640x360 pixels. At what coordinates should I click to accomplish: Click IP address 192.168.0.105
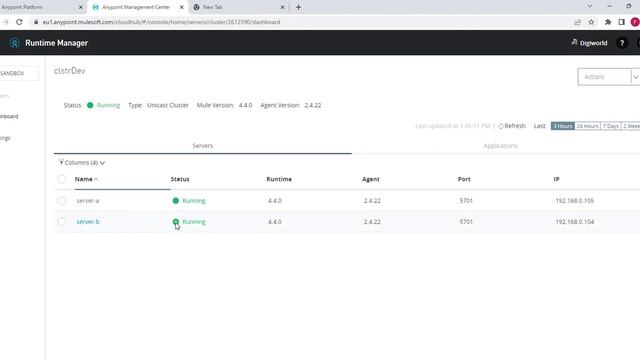(x=574, y=200)
